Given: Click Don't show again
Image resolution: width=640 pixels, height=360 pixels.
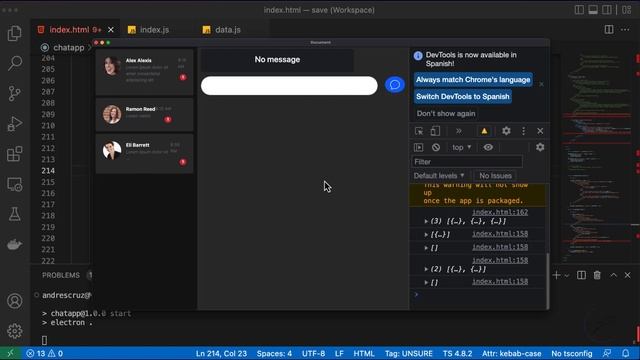Looking at the screenshot, I should 446,113.
